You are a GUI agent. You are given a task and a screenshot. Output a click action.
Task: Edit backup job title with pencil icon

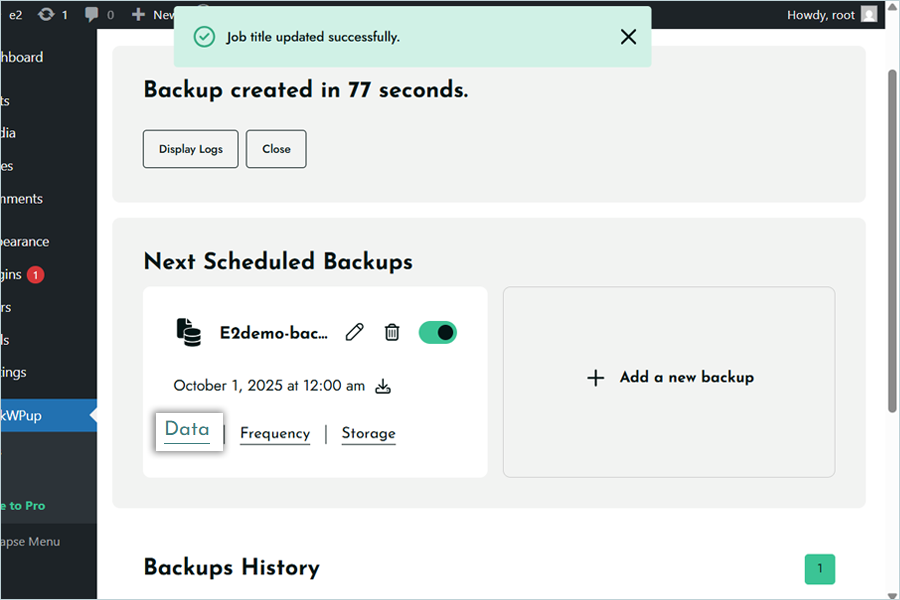[354, 333]
